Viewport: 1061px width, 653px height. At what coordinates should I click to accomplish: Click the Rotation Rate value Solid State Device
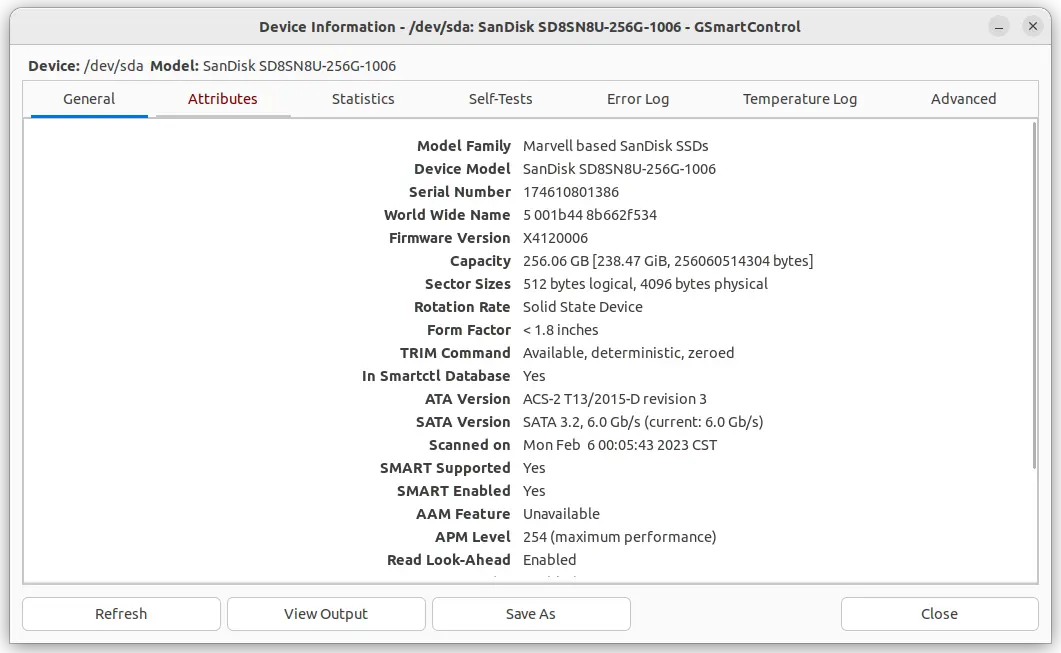[583, 307]
